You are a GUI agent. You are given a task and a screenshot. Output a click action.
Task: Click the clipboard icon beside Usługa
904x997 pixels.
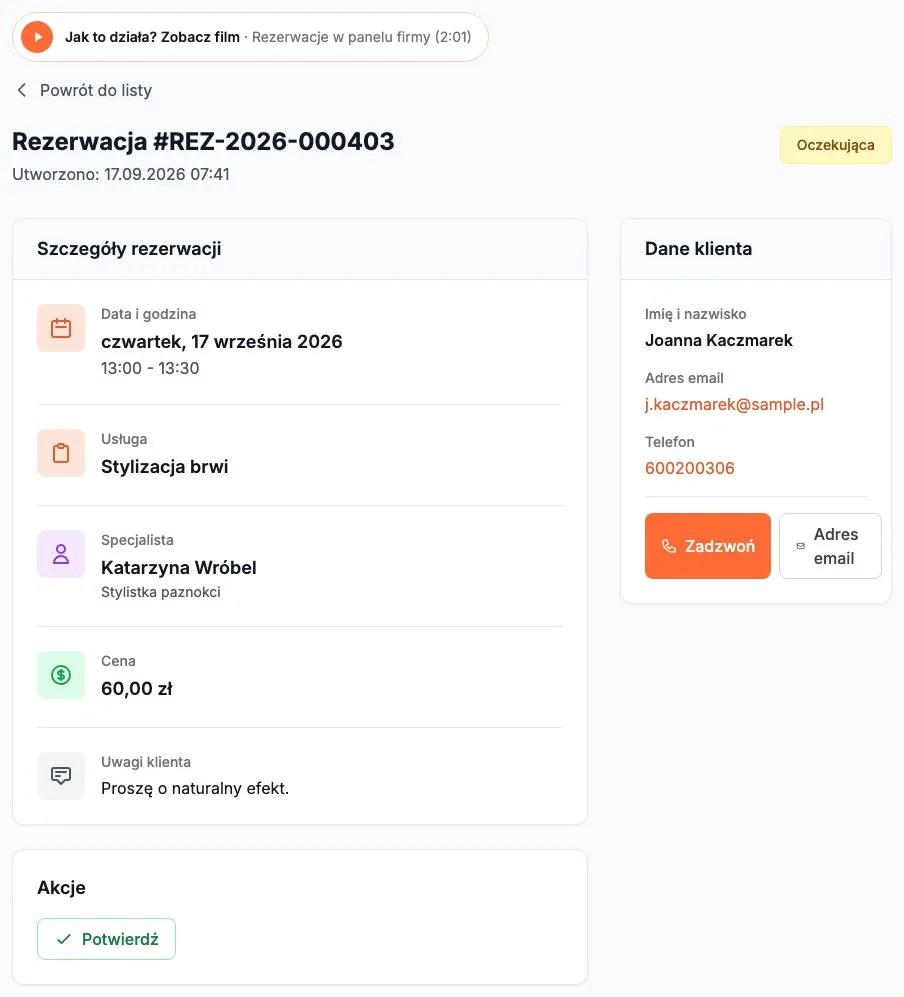(61, 453)
